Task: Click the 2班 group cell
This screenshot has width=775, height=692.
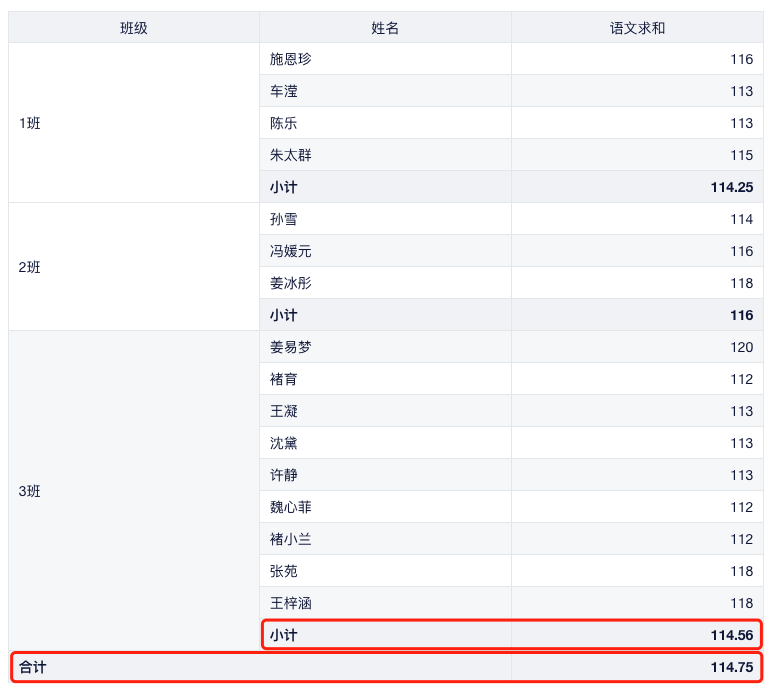Action: [30, 267]
